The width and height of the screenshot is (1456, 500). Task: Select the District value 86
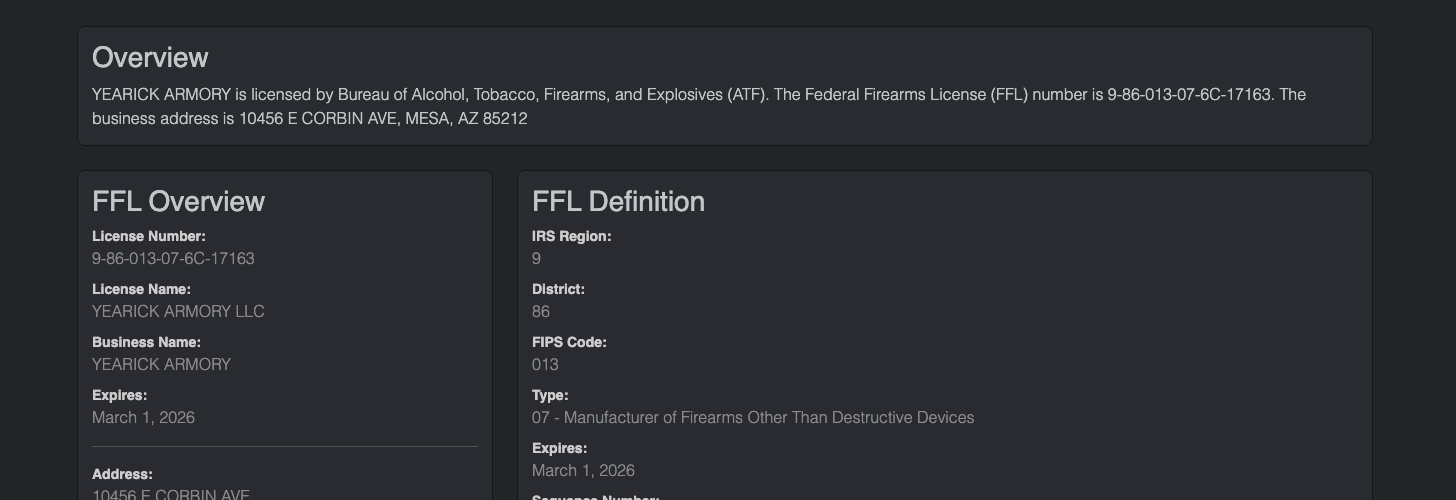[x=541, y=312]
